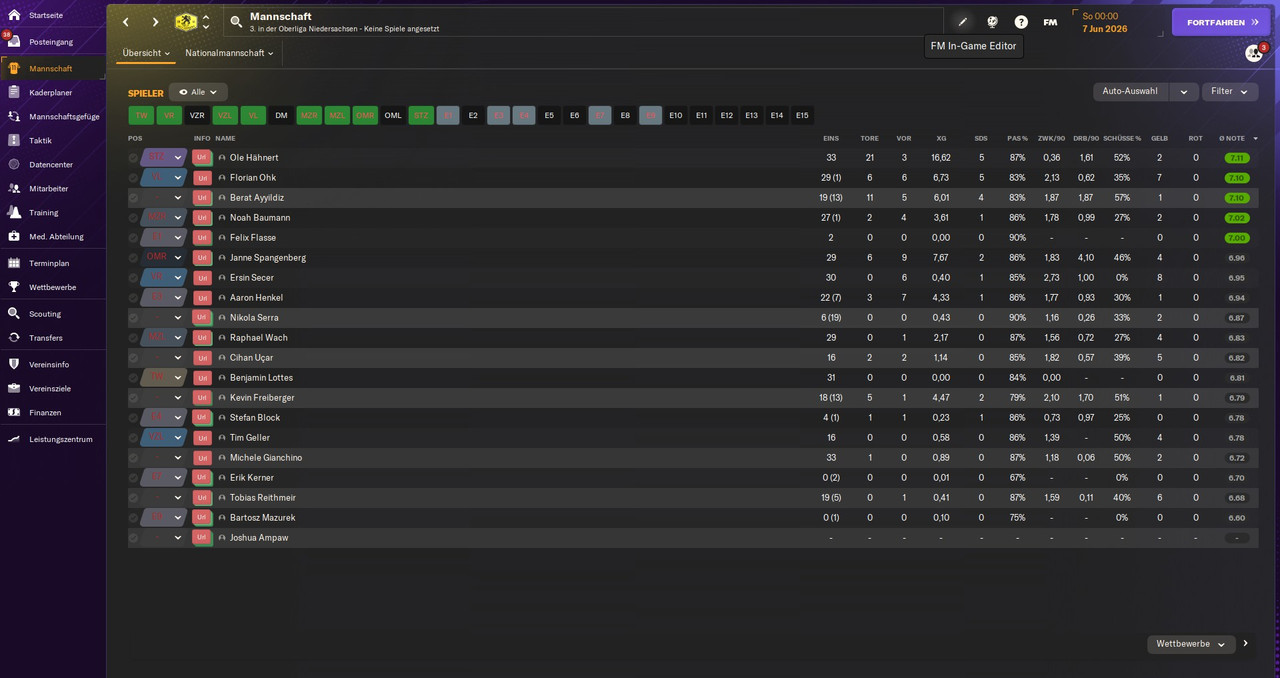The height and width of the screenshot is (678, 1280).
Task: Open the FM menu logo
Action: (1050, 22)
